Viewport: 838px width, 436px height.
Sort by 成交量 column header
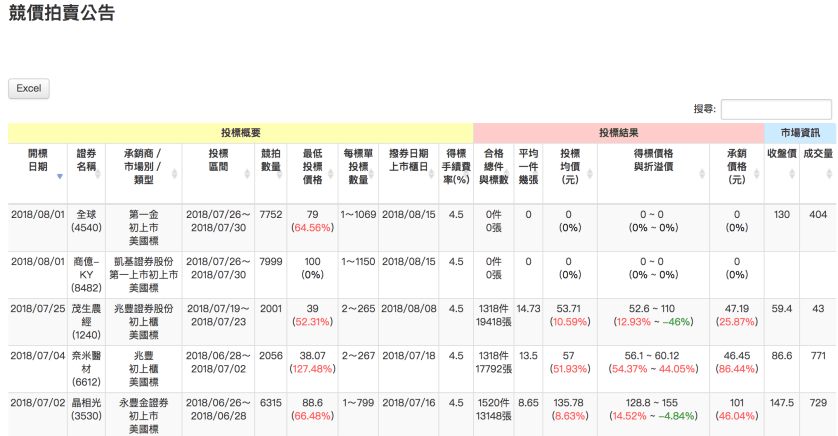click(817, 154)
